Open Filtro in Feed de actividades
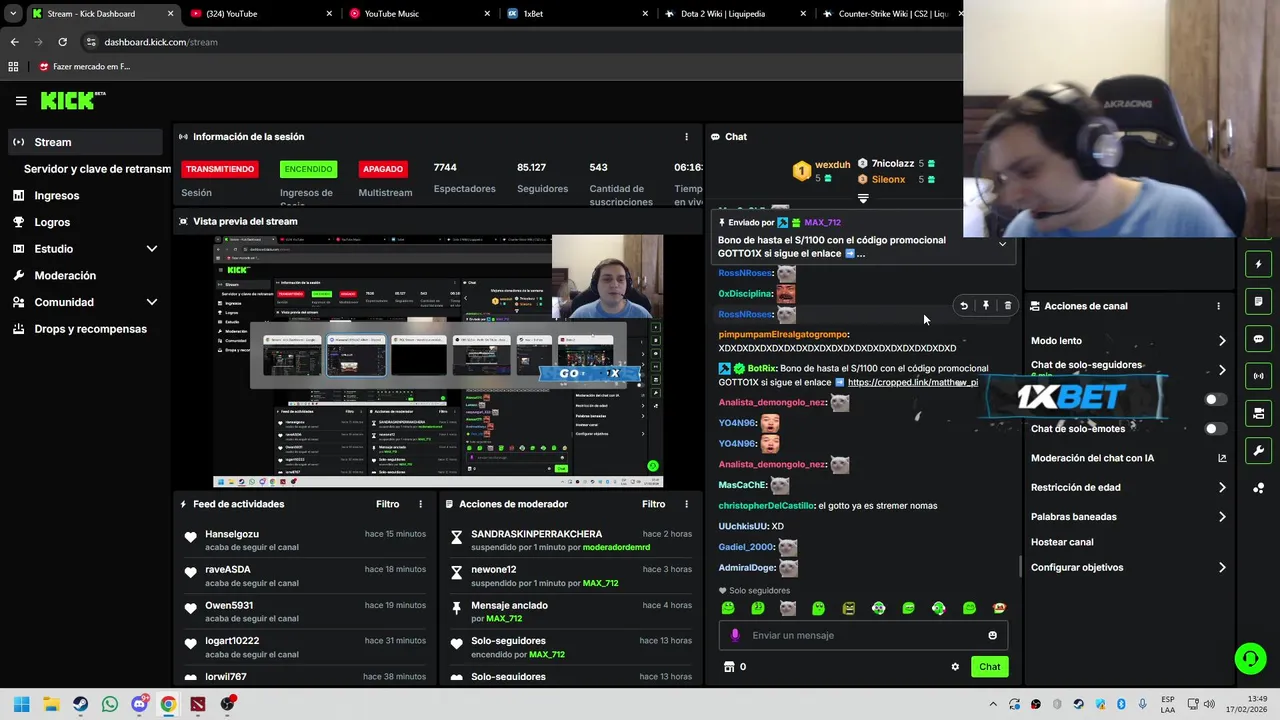1280x720 pixels. pos(387,504)
